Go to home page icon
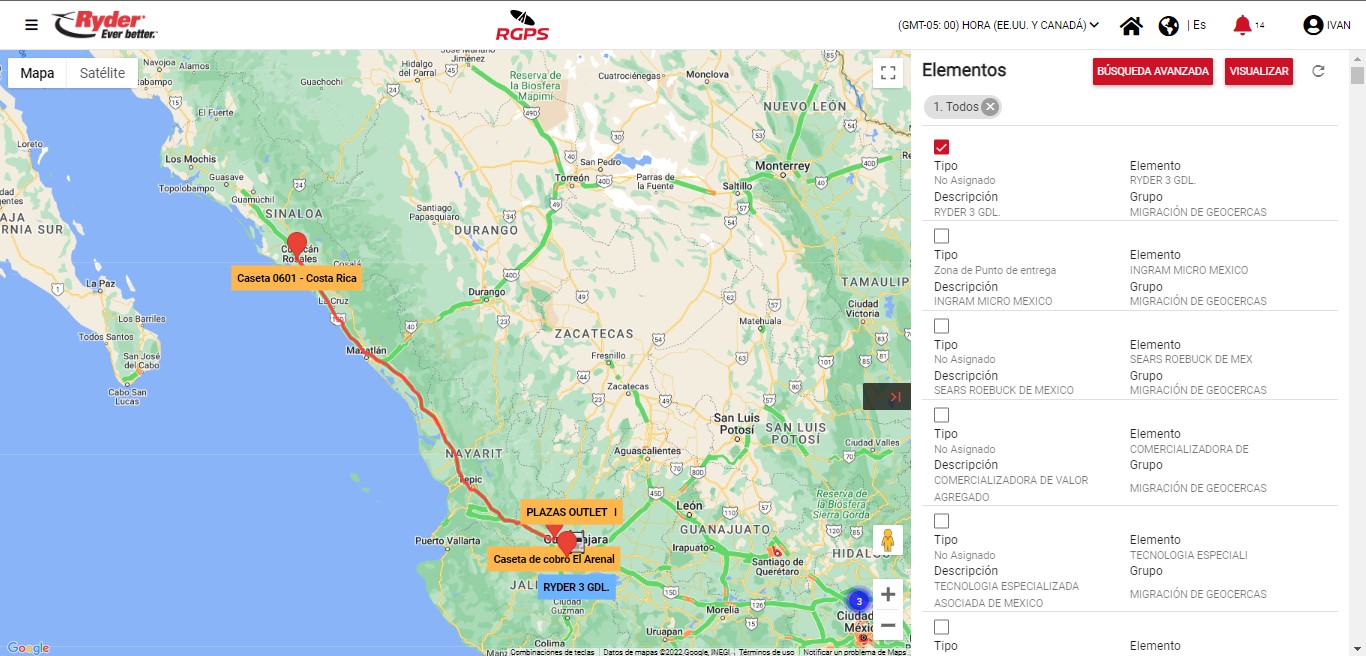The width and height of the screenshot is (1366, 656). click(1131, 26)
